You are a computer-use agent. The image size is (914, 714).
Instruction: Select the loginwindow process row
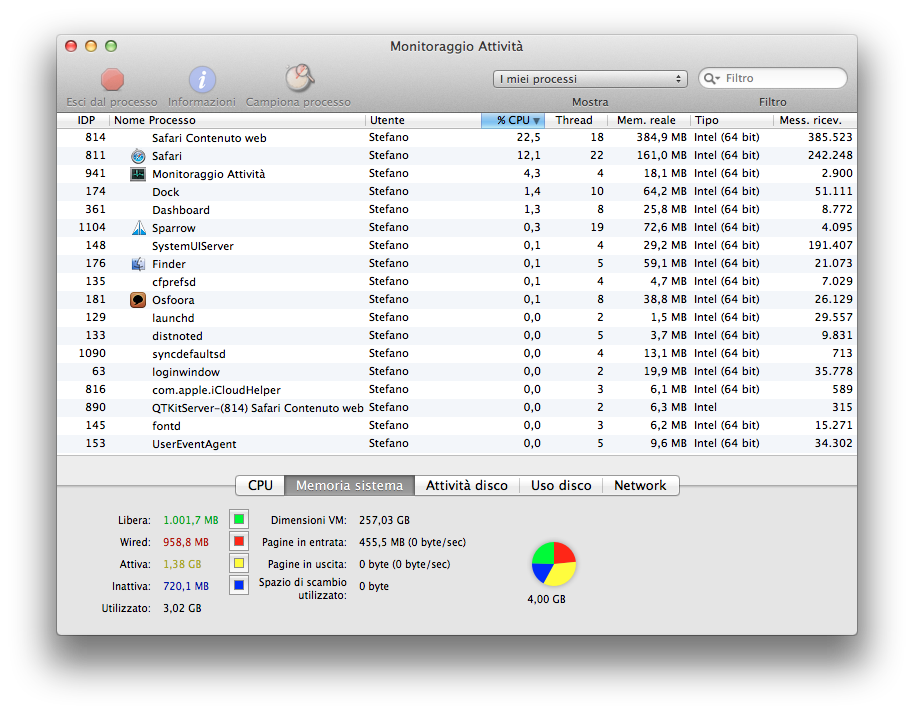(x=457, y=371)
